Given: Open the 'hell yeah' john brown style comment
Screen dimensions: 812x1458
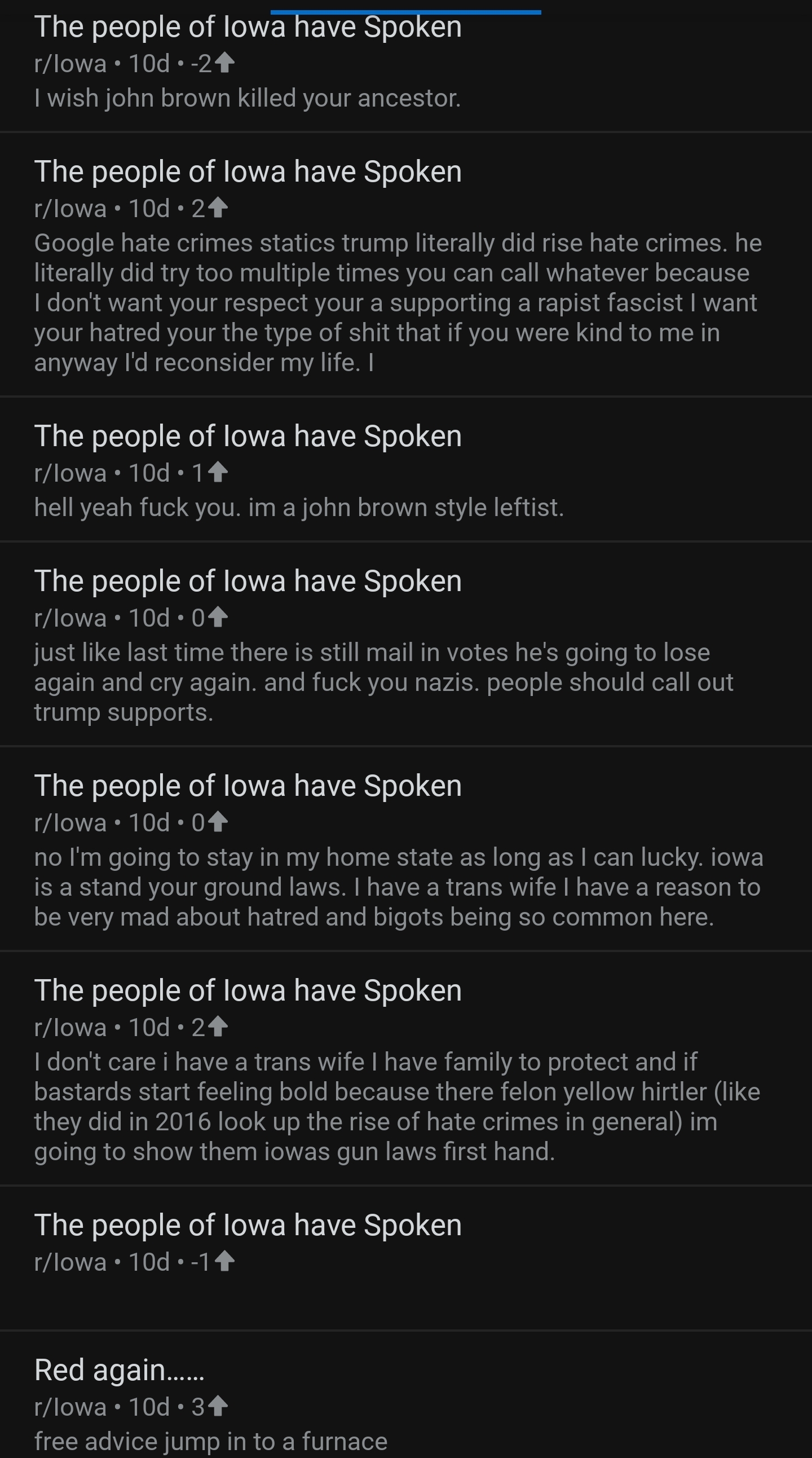Looking at the screenshot, I should click(299, 508).
